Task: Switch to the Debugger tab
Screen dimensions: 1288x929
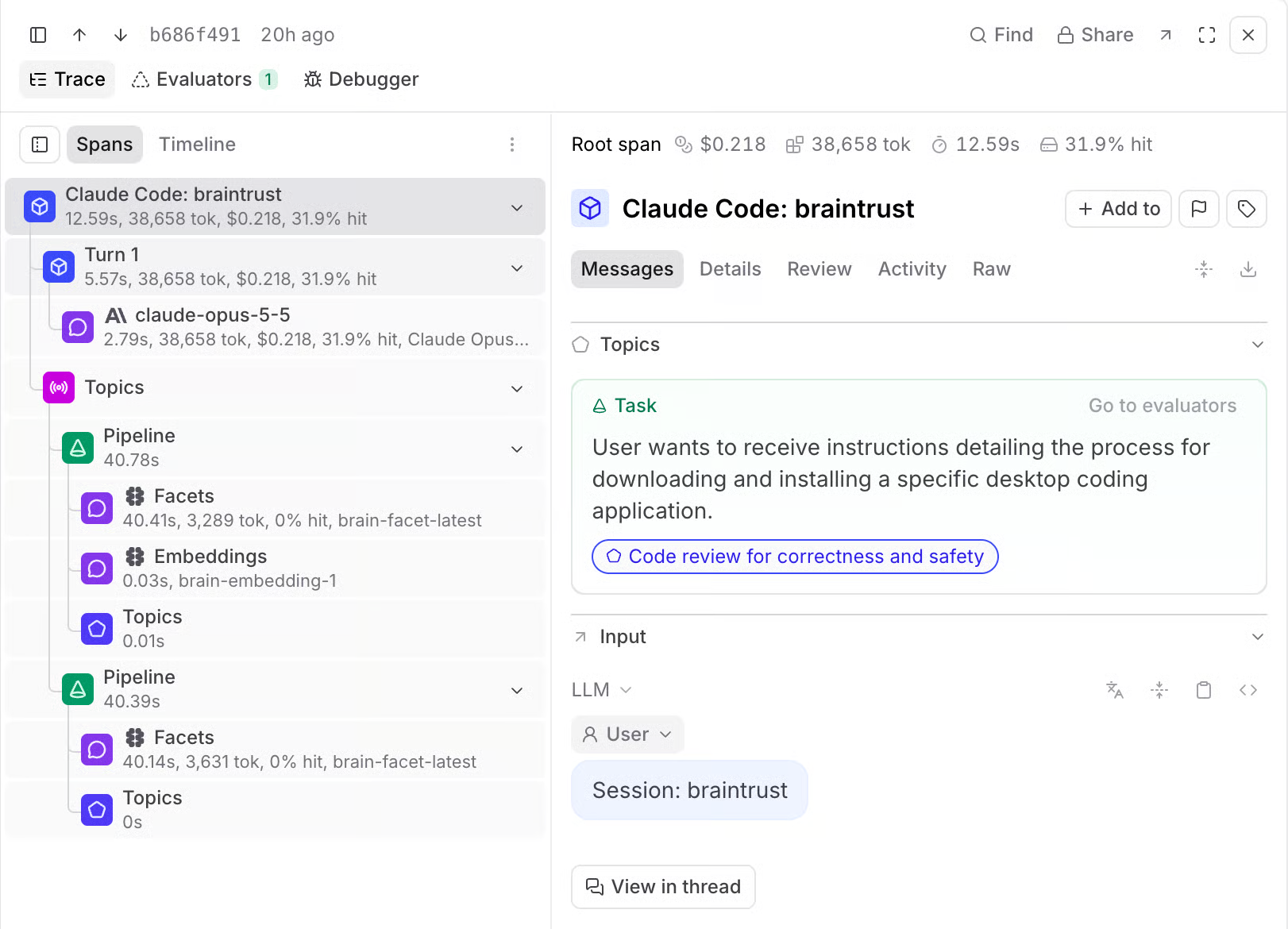Action: click(361, 79)
